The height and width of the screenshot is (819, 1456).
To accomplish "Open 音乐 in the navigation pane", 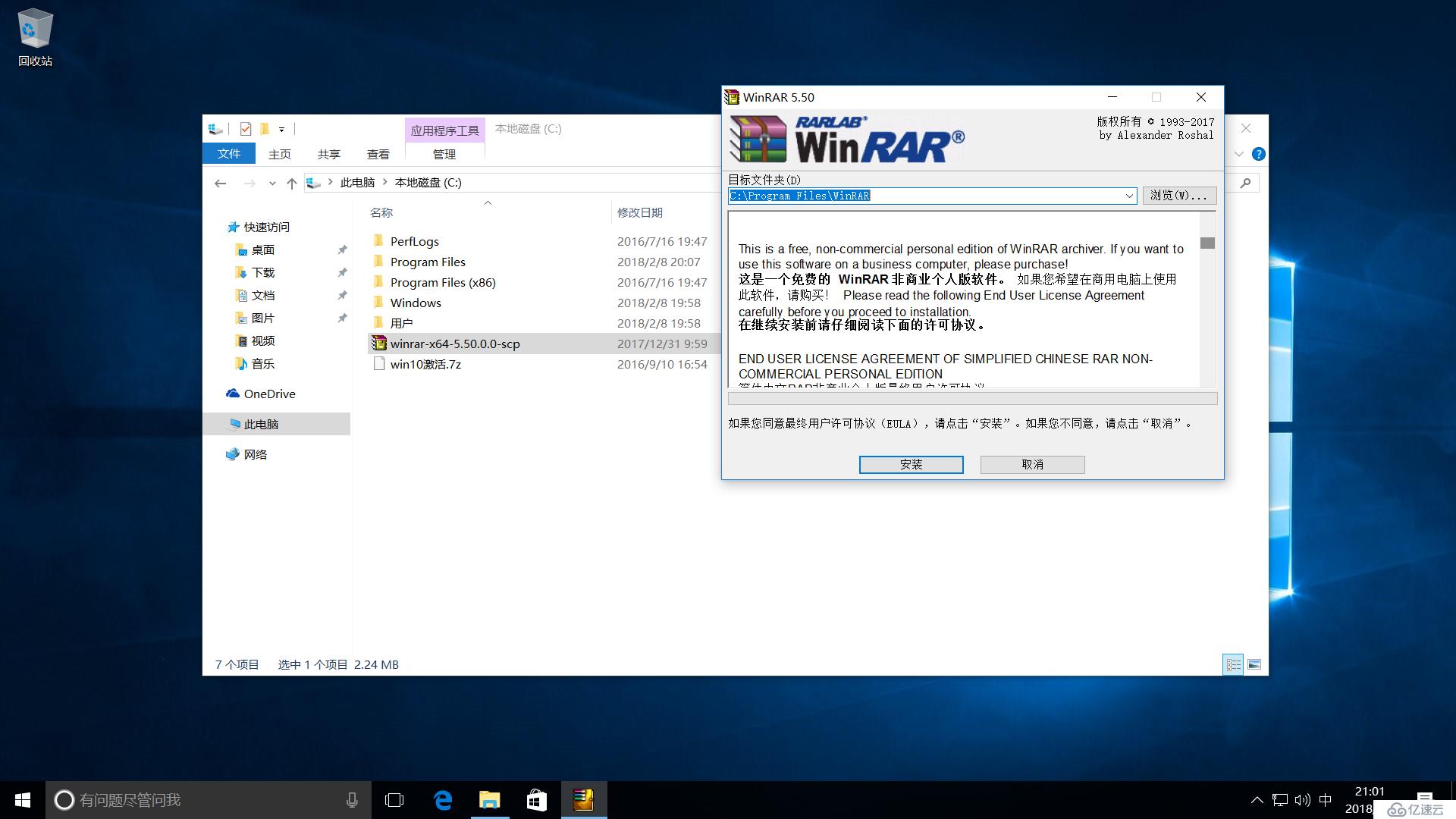I will pos(262,363).
